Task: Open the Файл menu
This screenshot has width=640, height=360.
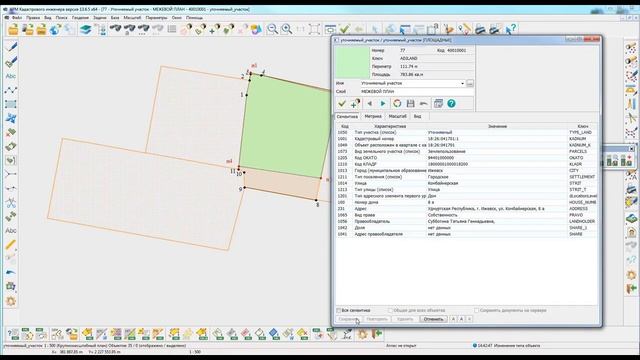Action: [17, 18]
